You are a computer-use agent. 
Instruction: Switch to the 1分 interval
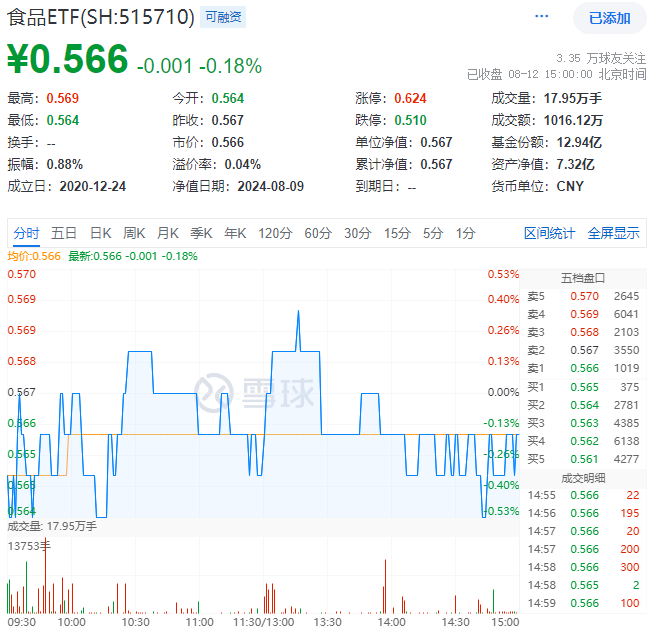(x=465, y=233)
